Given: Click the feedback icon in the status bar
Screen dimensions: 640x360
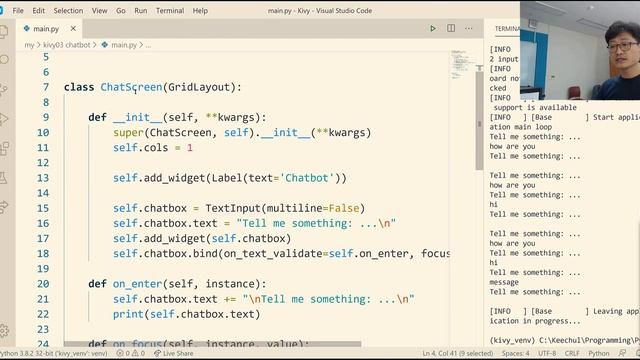Looking at the screenshot, I should coord(622,353).
